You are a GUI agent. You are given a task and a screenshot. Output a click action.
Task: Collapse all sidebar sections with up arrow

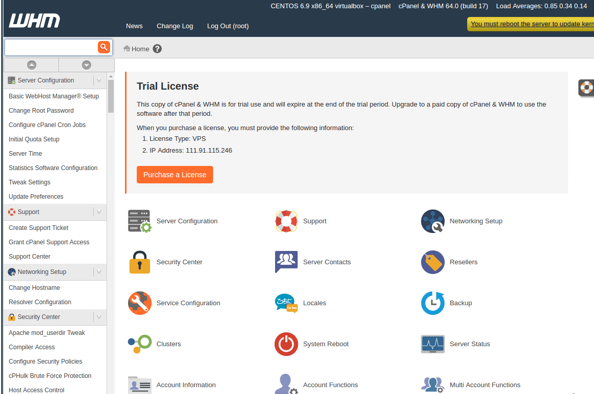32,65
